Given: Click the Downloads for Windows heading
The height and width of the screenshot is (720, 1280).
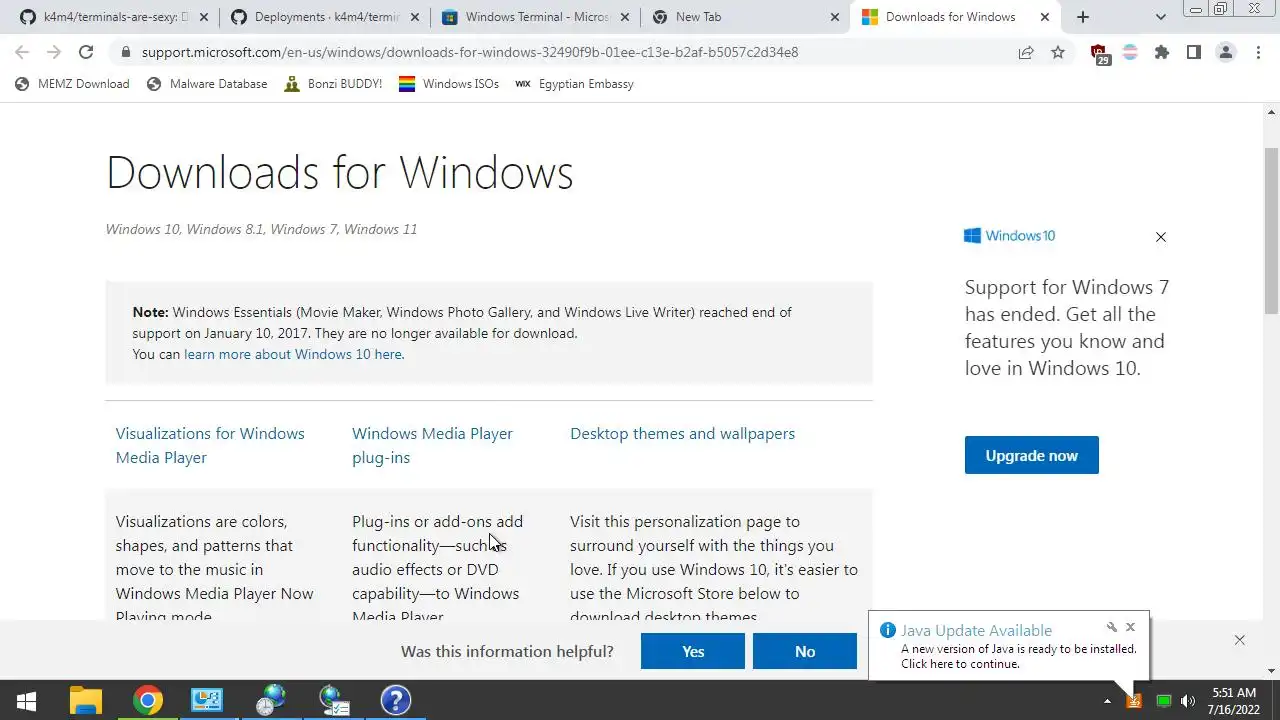Looking at the screenshot, I should 339,172.
